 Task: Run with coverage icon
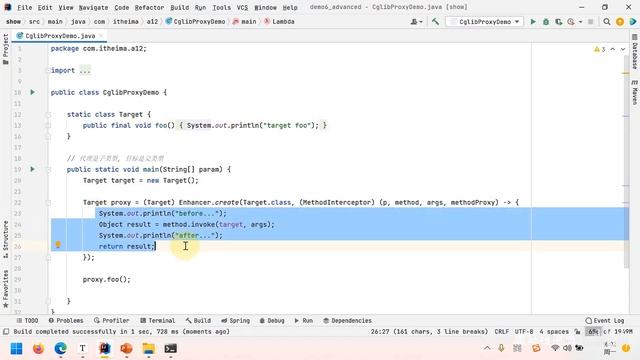tap(558, 22)
